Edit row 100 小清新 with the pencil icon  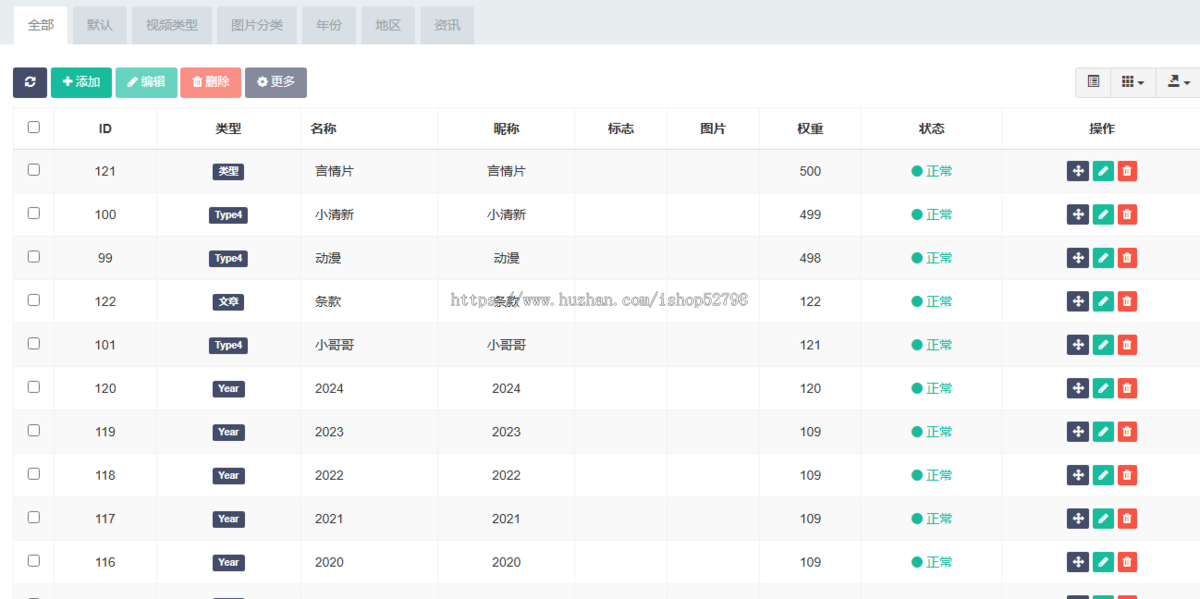[x=1103, y=214]
